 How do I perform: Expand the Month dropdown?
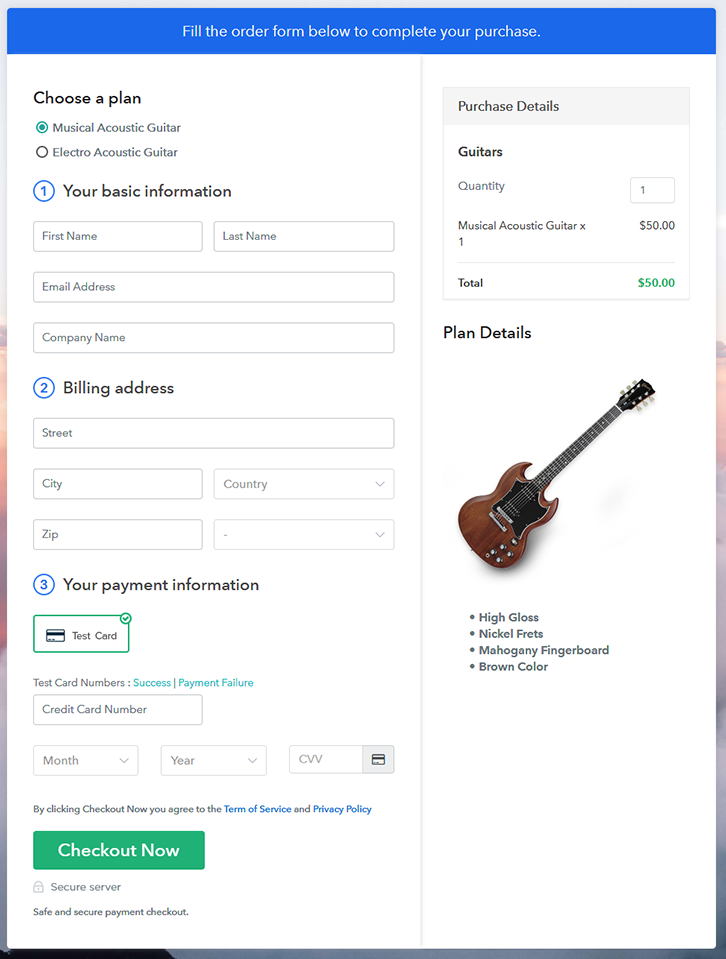86,760
